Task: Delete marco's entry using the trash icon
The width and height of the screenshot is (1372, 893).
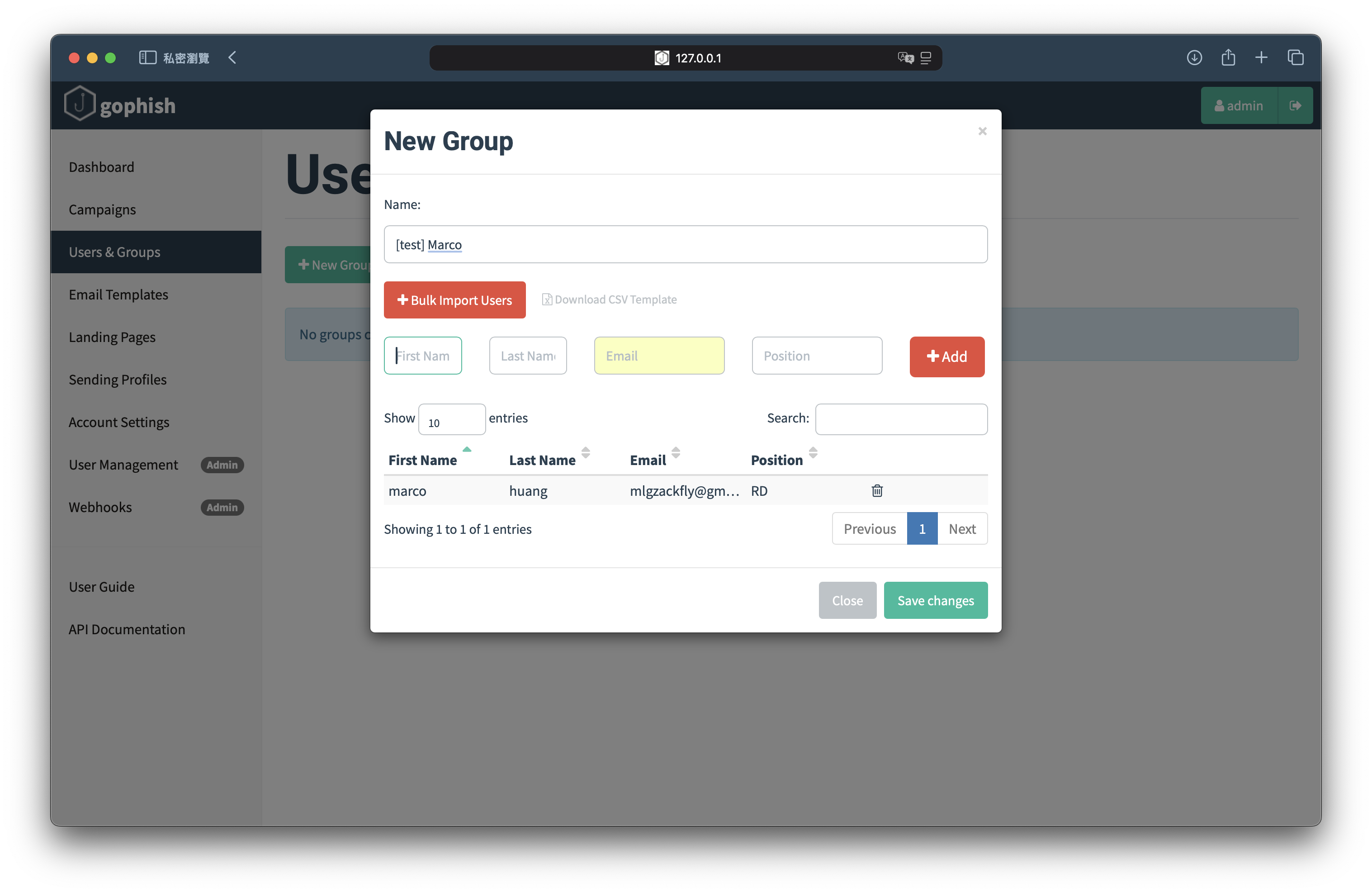Action: pos(877,490)
